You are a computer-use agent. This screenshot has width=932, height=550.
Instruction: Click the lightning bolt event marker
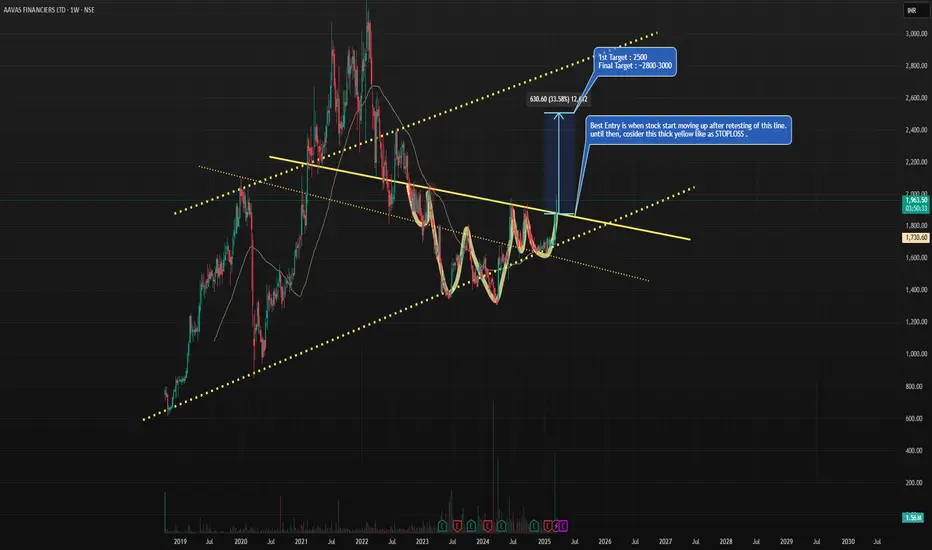(x=555, y=526)
